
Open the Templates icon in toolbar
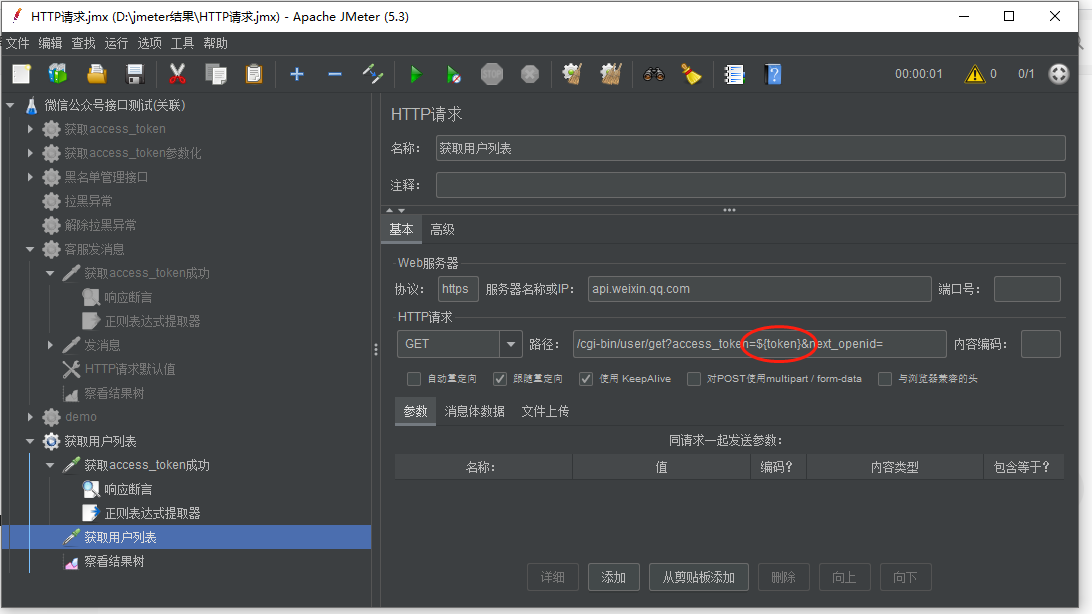[x=58, y=74]
